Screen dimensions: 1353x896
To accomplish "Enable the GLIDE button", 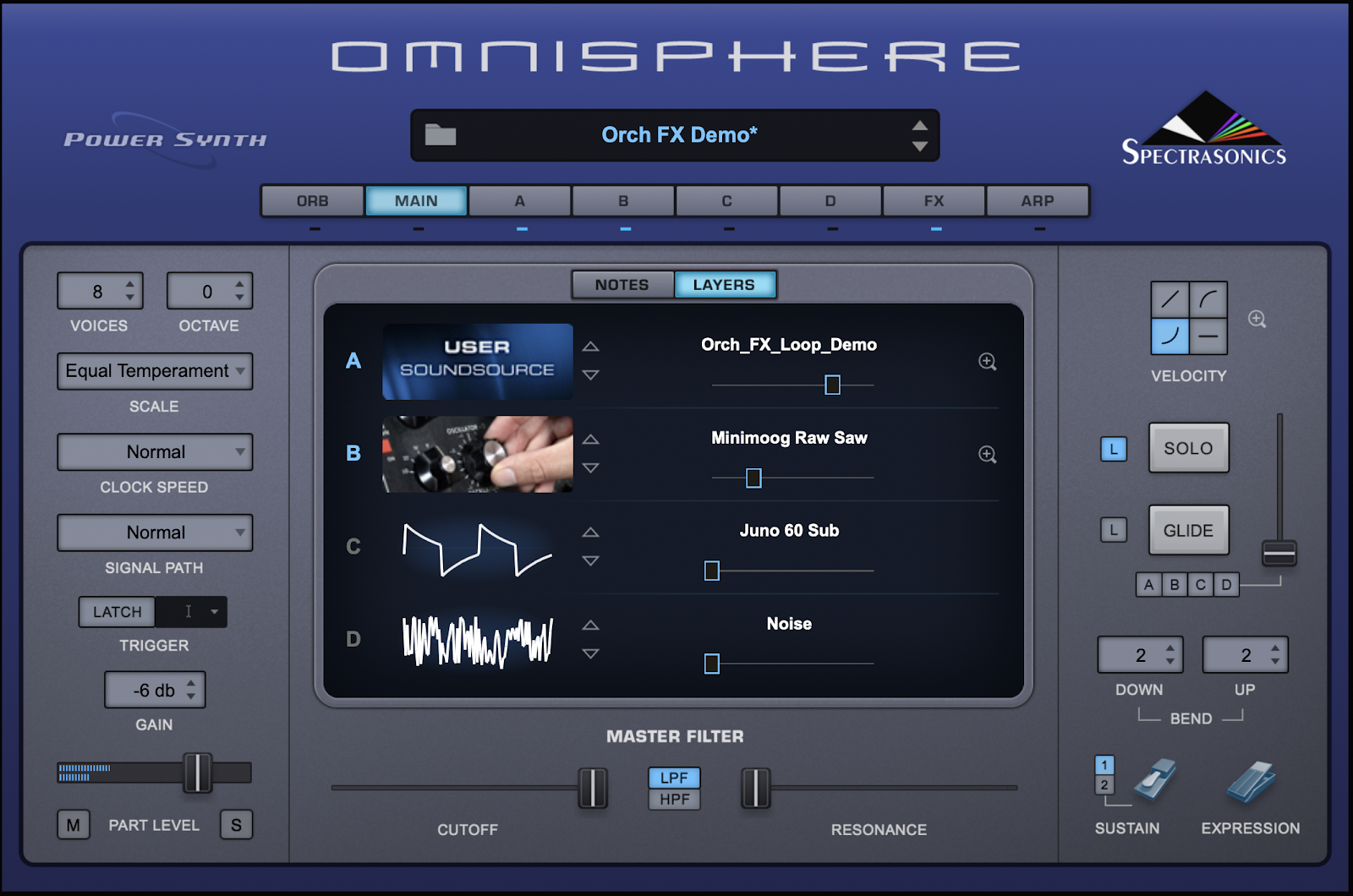I will (1188, 530).
